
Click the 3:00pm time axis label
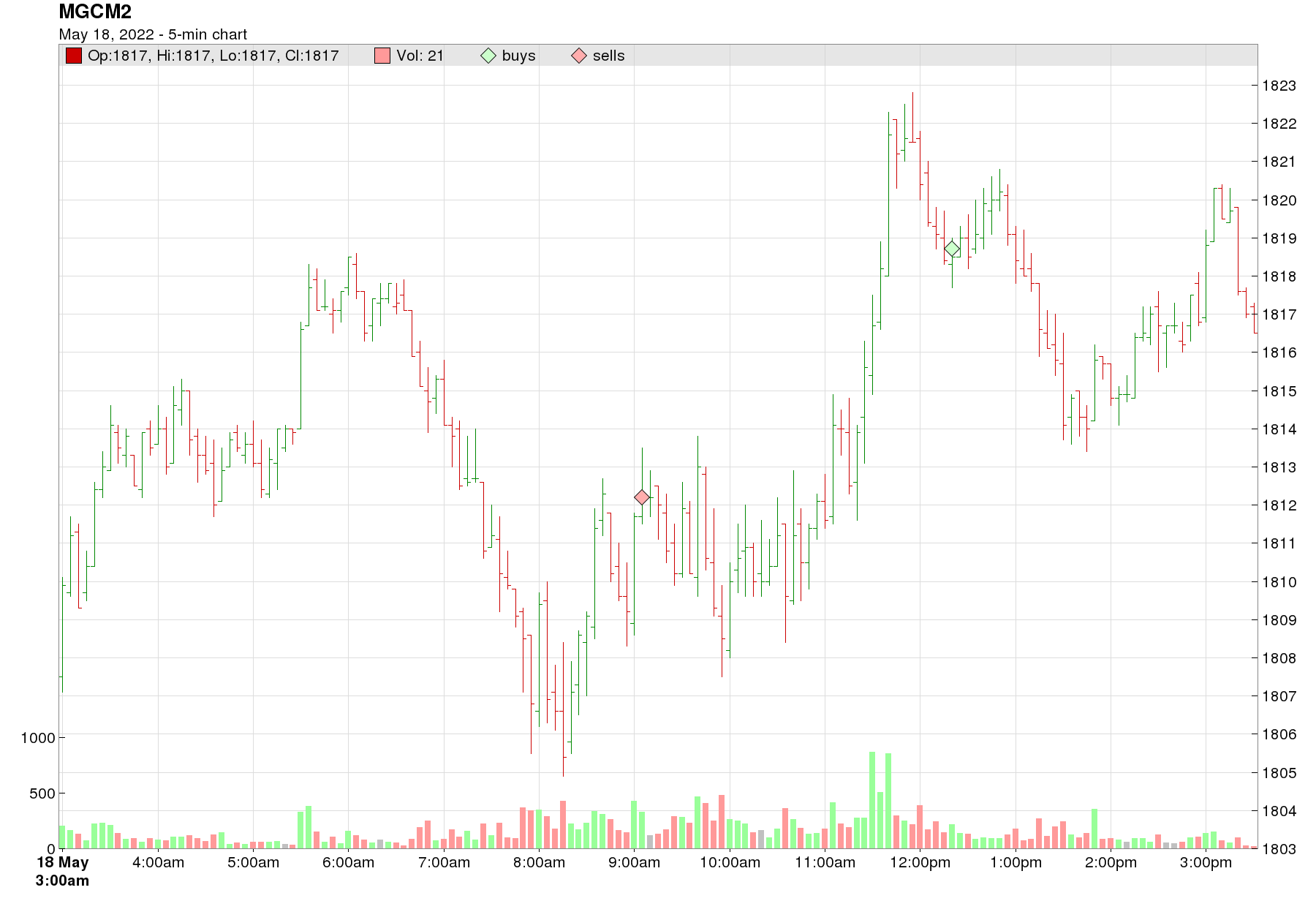tap(1206, 862)
